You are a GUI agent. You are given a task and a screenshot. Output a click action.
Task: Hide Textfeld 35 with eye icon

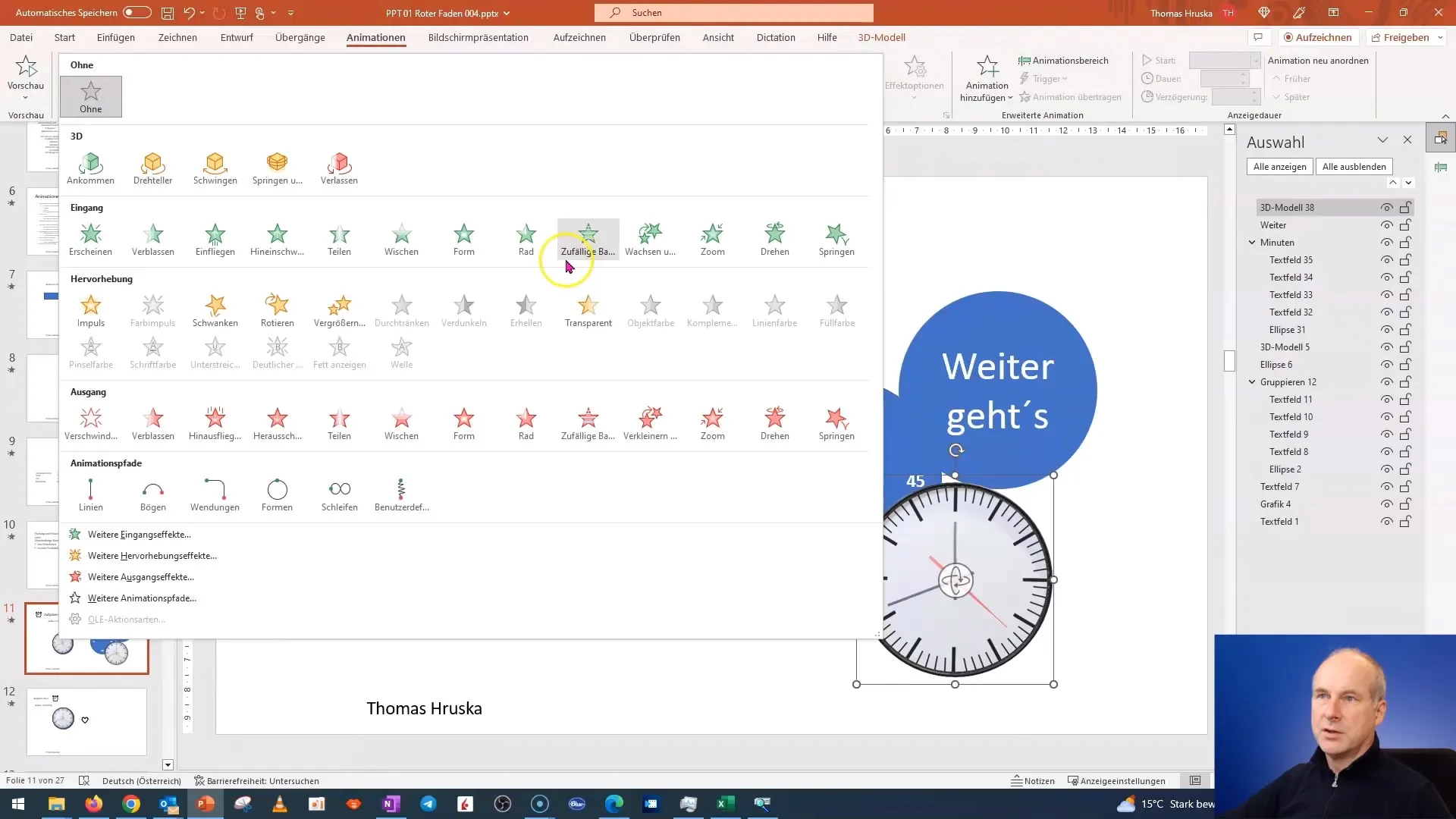[1386, 260]
